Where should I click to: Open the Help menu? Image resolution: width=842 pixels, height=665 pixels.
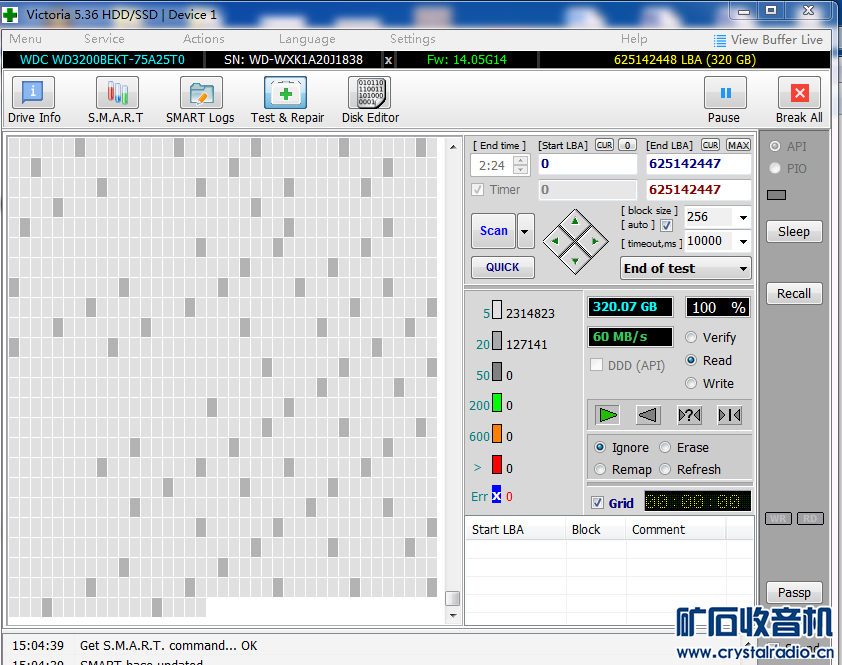click(x=634, y=39)
